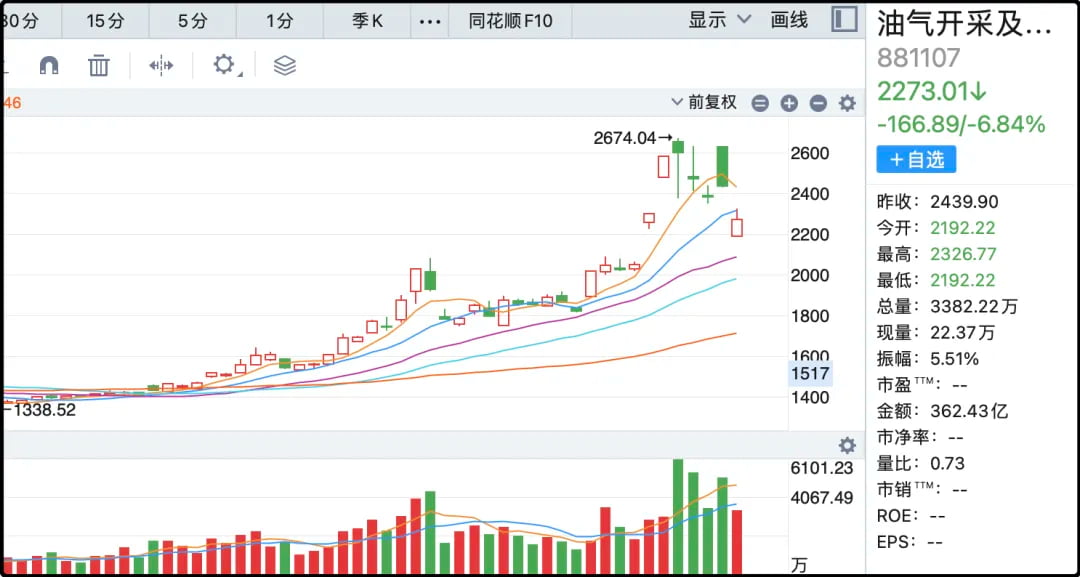The width and height of the screenshot is (1080, 577).
Task: Click the 1338.52 low price label
Action: coord(43,410)
